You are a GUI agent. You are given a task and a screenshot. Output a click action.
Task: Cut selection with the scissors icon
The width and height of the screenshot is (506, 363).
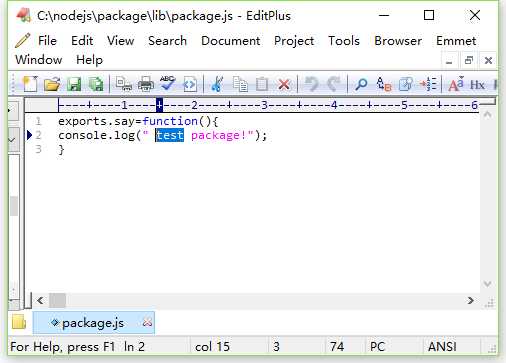pyautogui.click(x=217, y=84)
